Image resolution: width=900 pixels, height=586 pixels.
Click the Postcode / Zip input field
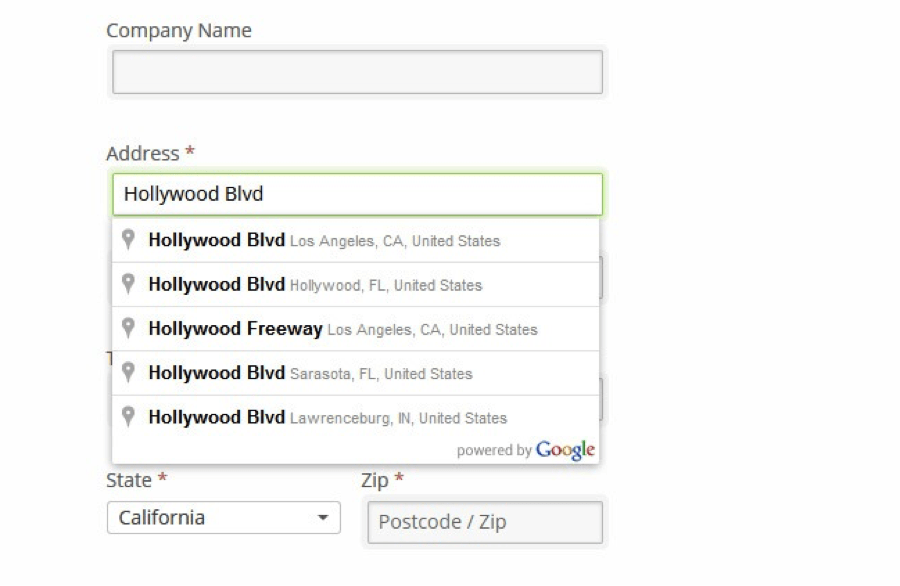pyautogui.click(x=485, y=522)
